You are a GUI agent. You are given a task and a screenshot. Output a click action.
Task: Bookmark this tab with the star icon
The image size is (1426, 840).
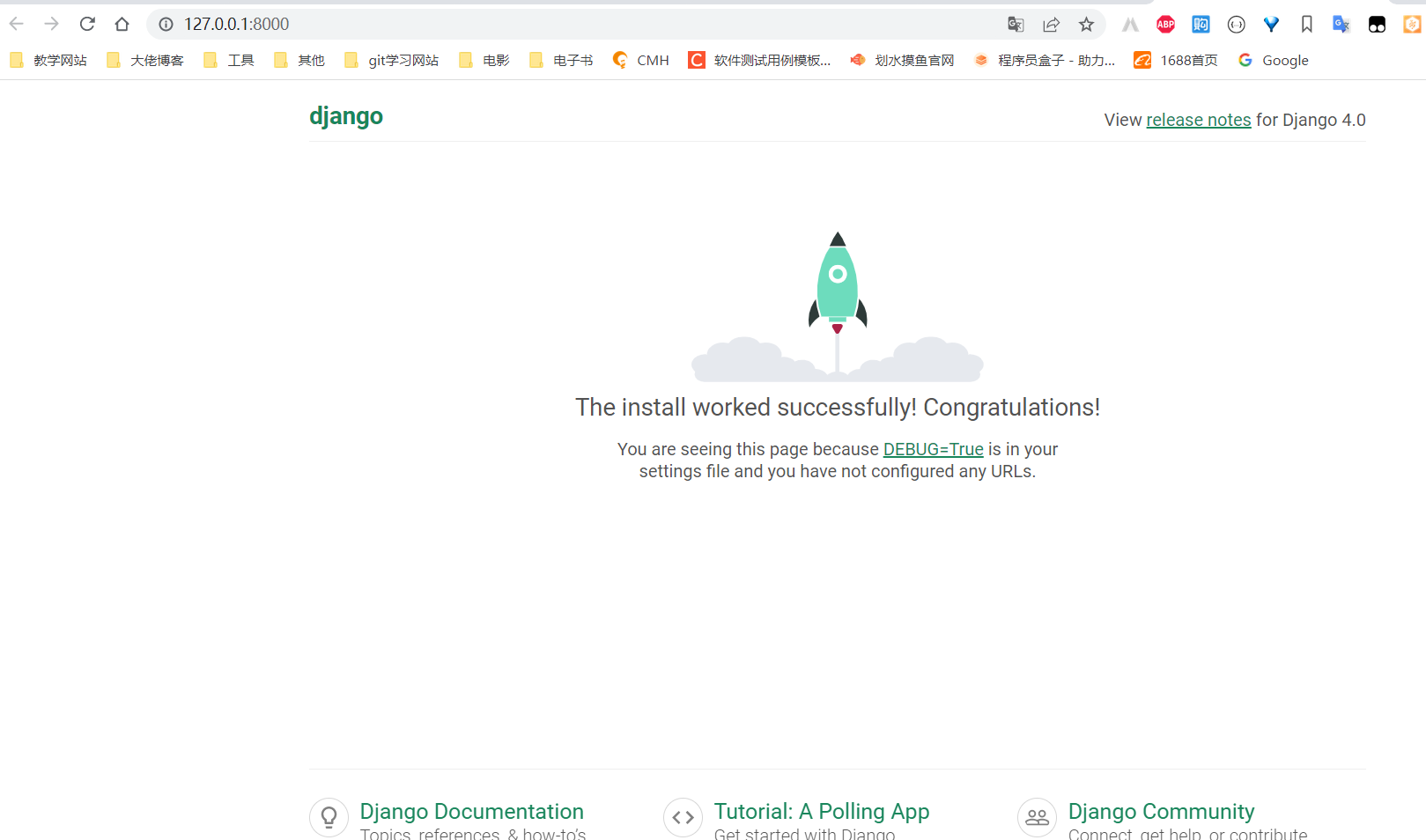pyautogui.click(x=1086, y=25)
